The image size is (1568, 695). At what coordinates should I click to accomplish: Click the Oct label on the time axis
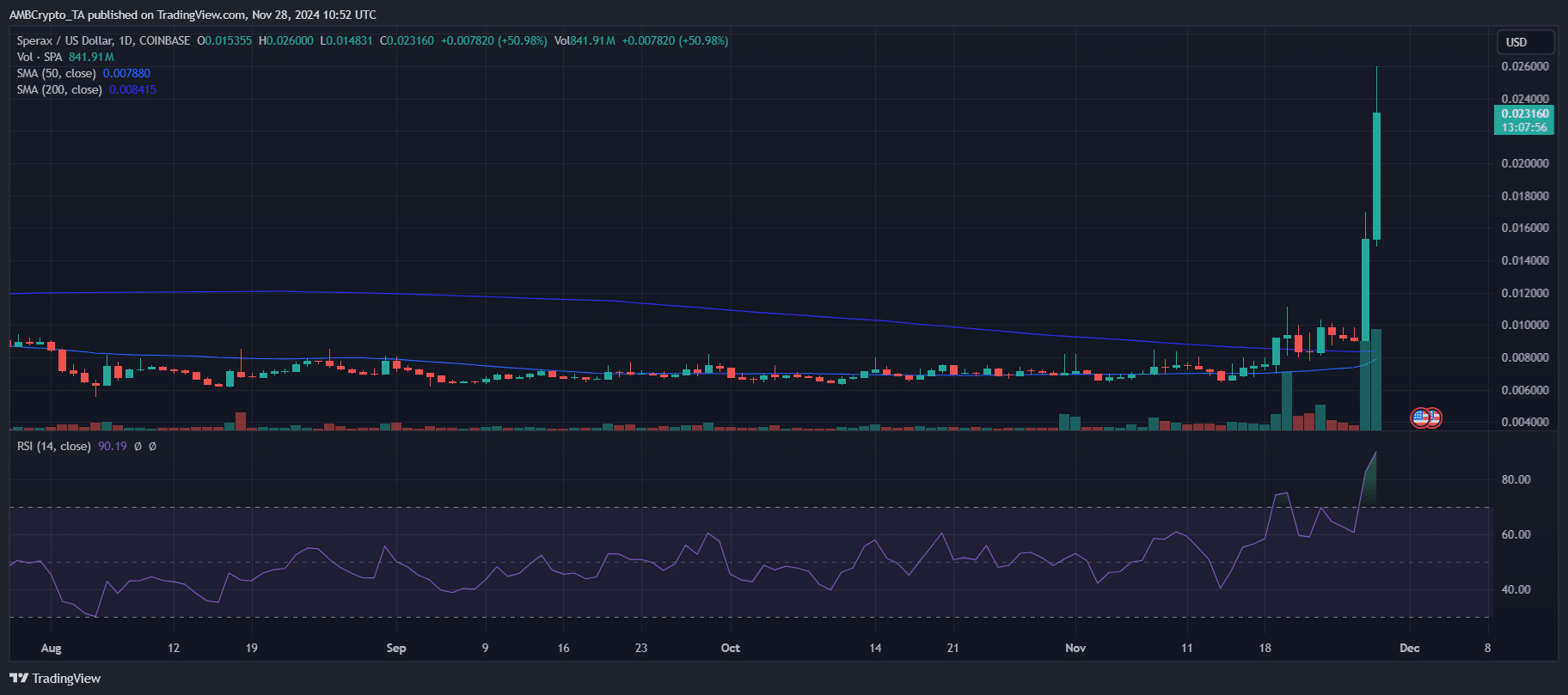tap(731, 648)
